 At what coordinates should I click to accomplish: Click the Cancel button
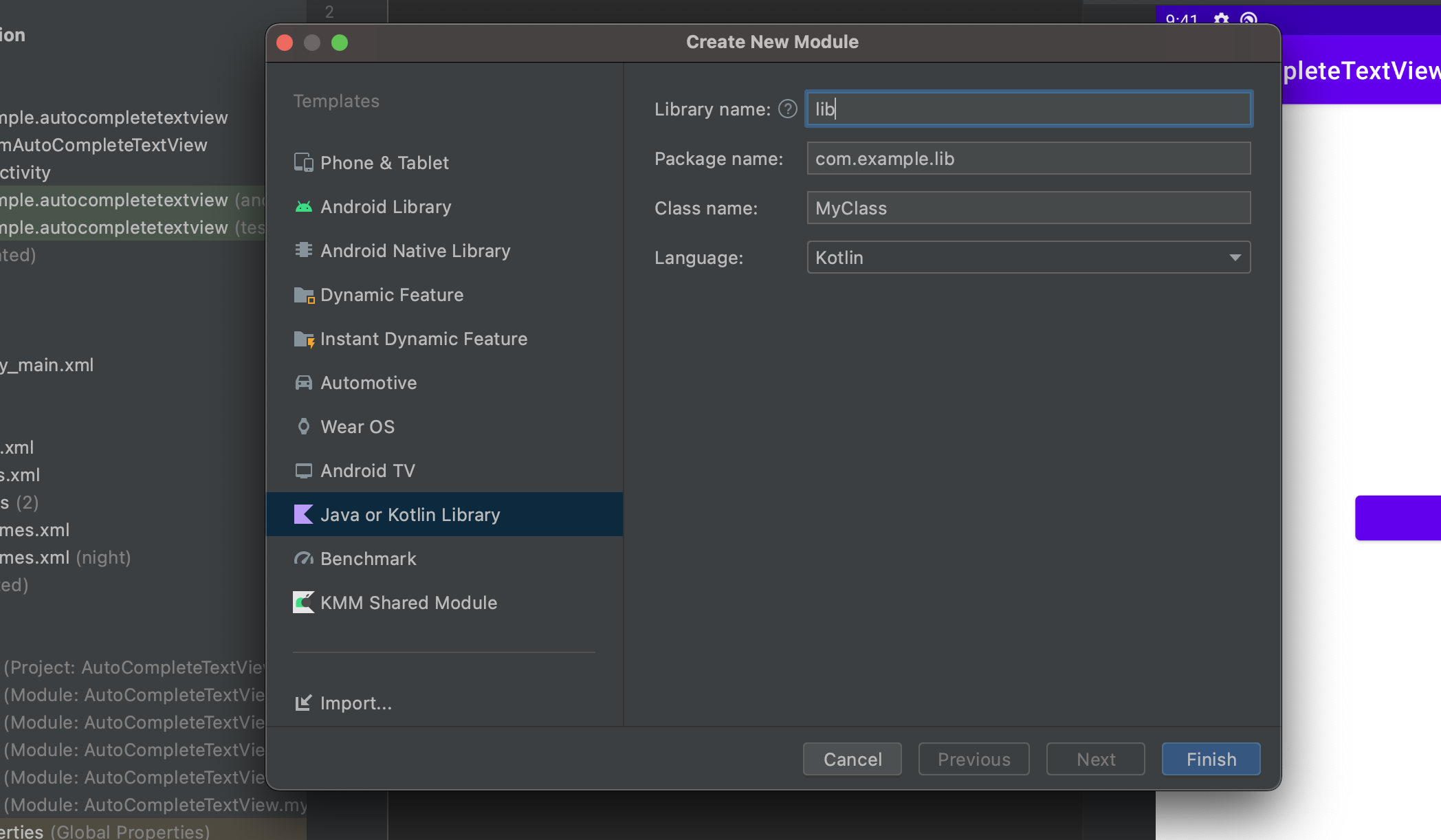852,760
